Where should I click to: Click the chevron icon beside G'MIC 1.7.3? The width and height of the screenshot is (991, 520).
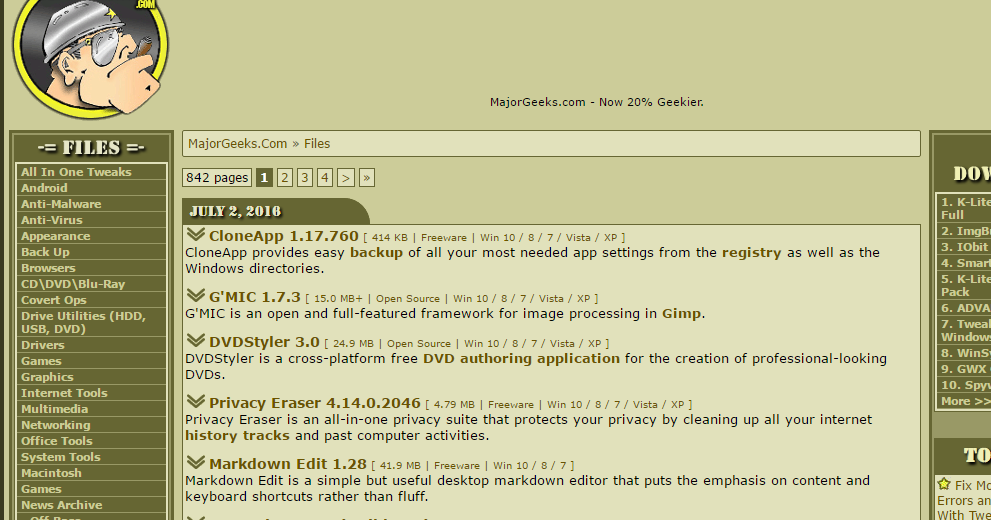[196, 296]
